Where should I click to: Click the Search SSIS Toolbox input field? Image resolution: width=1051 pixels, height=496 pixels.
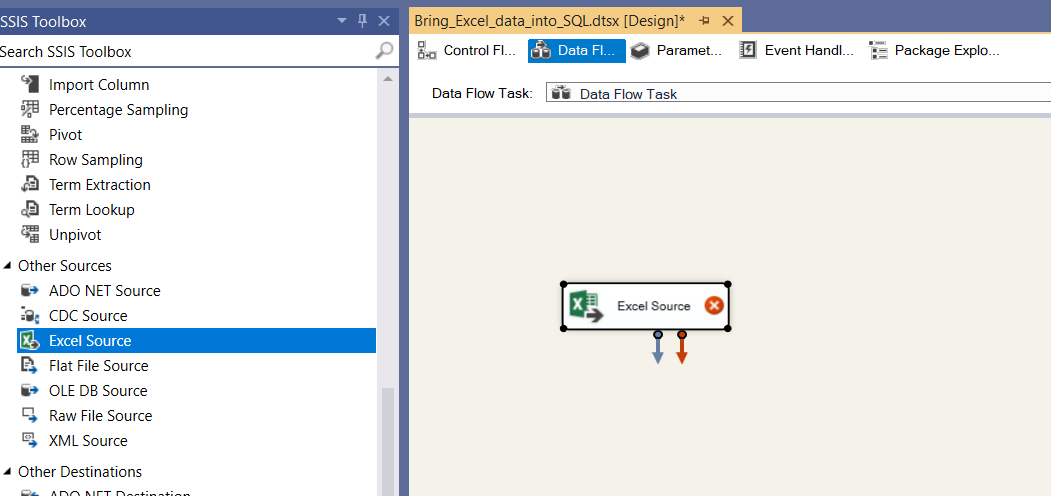[x=180, y=51]
